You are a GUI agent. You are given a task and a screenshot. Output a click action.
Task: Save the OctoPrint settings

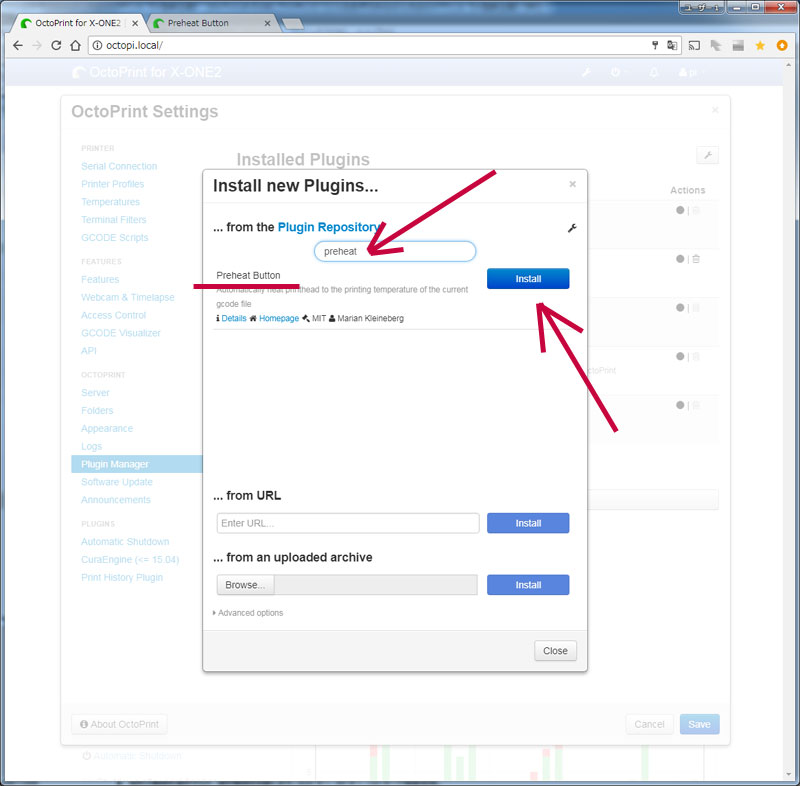click(x=699, y=724)
